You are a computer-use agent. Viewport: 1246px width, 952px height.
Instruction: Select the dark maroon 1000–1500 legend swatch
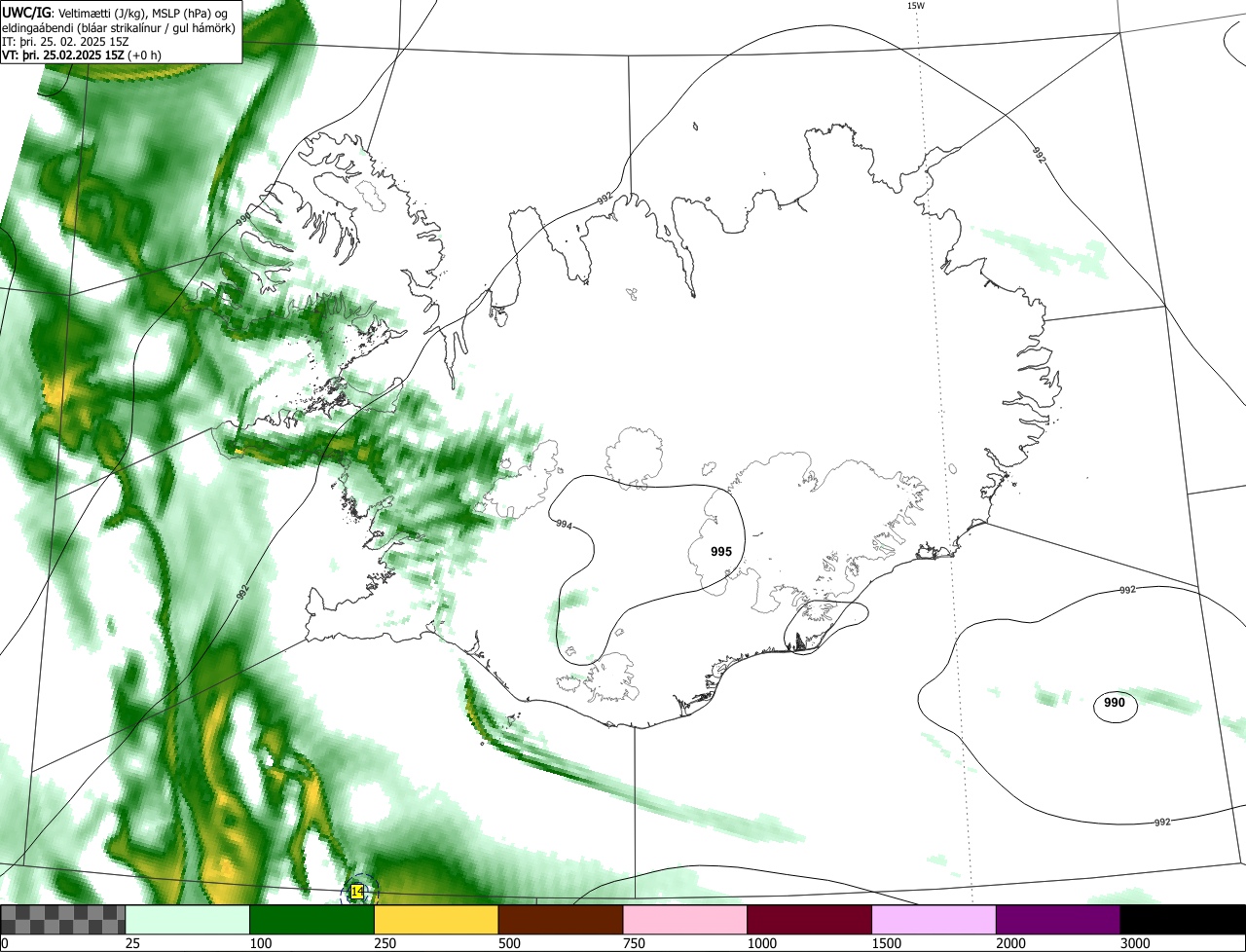[809, 919]
